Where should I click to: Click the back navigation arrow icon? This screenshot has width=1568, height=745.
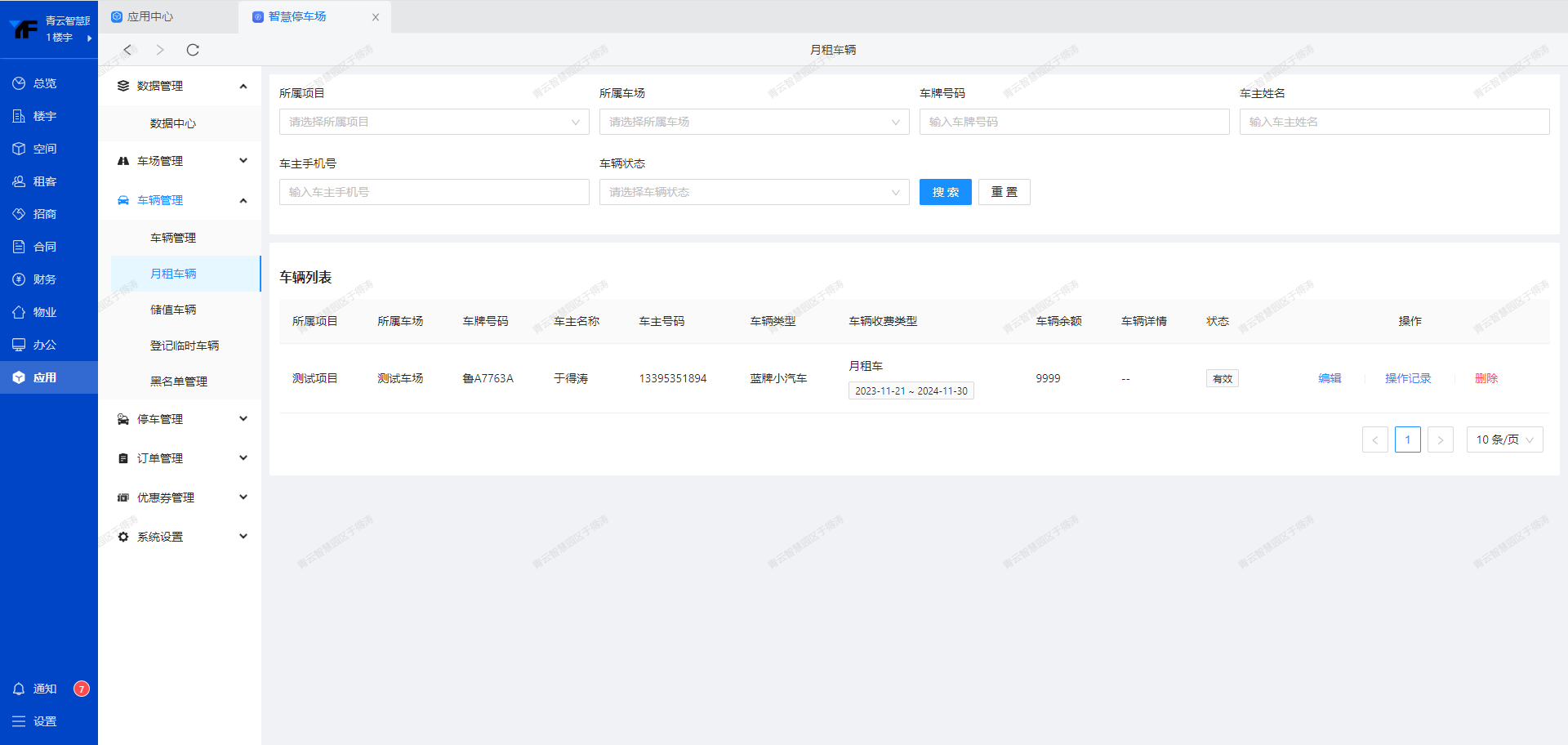pyautogui.click(x=127, y=50)
